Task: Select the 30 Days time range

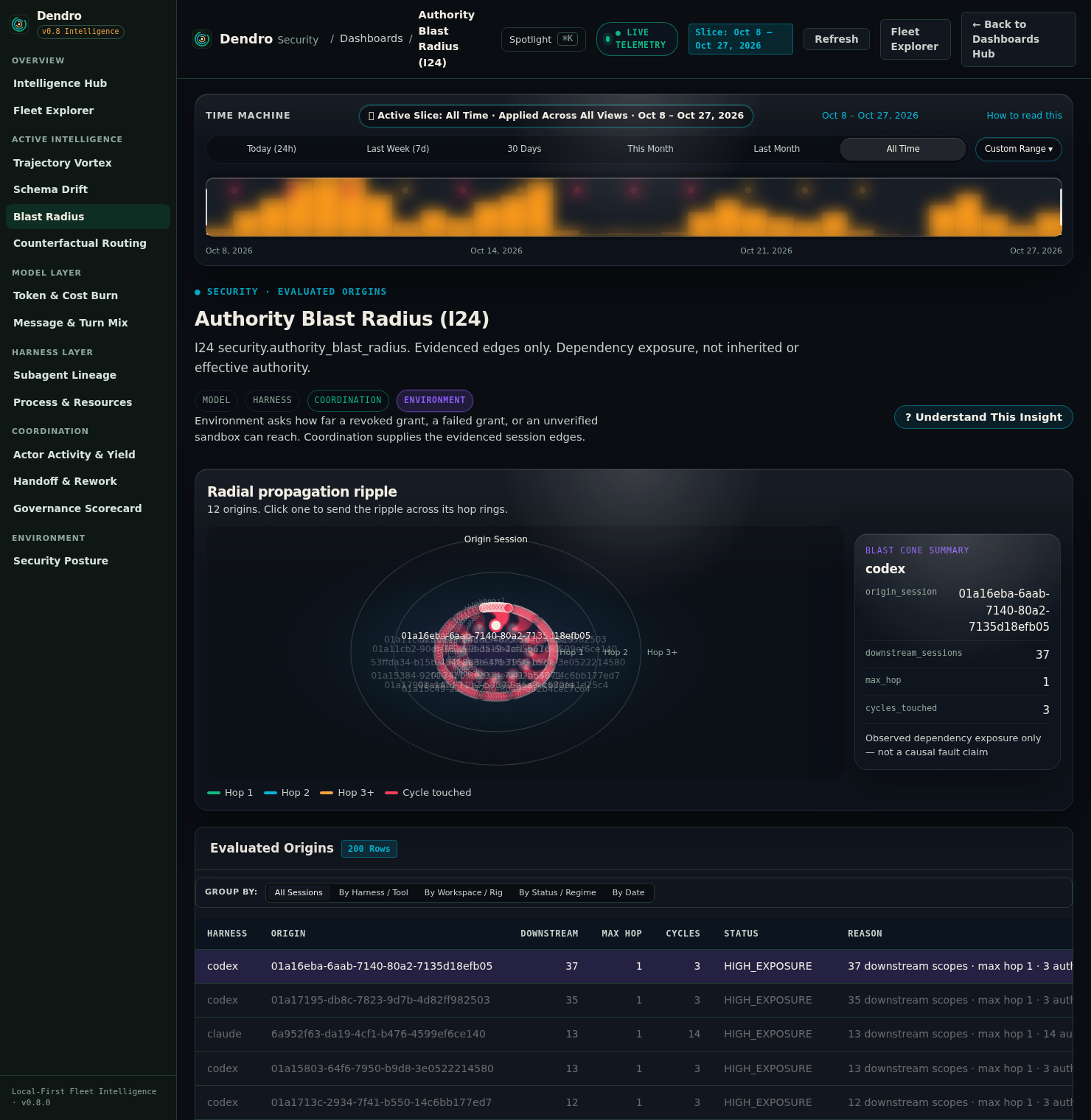Action: 524,149
